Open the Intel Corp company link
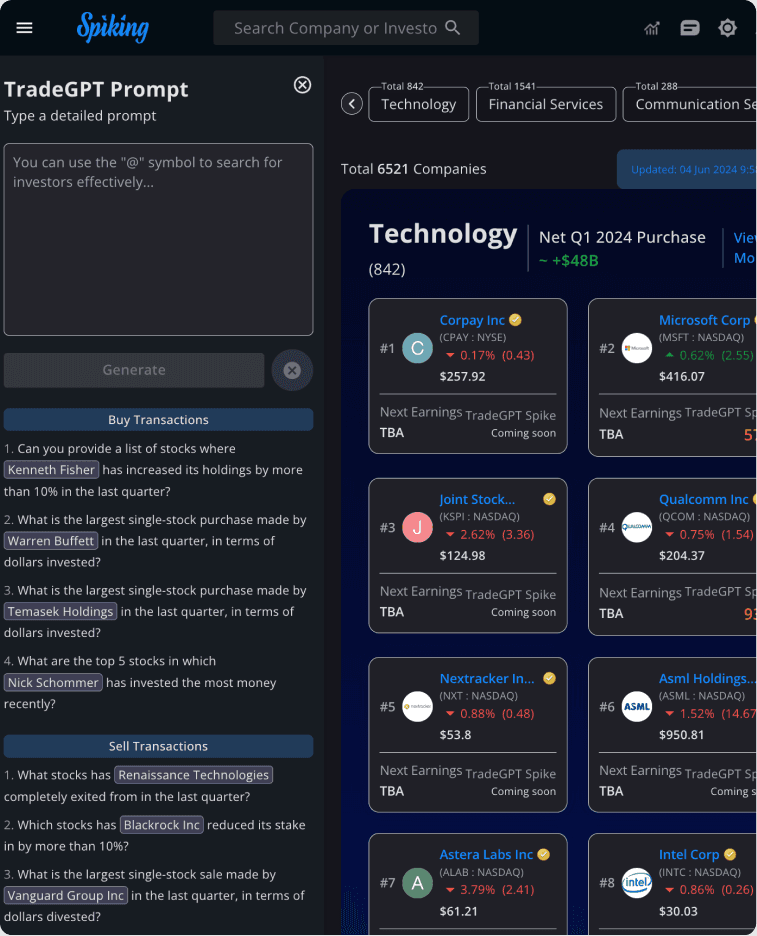 [689, 855]
